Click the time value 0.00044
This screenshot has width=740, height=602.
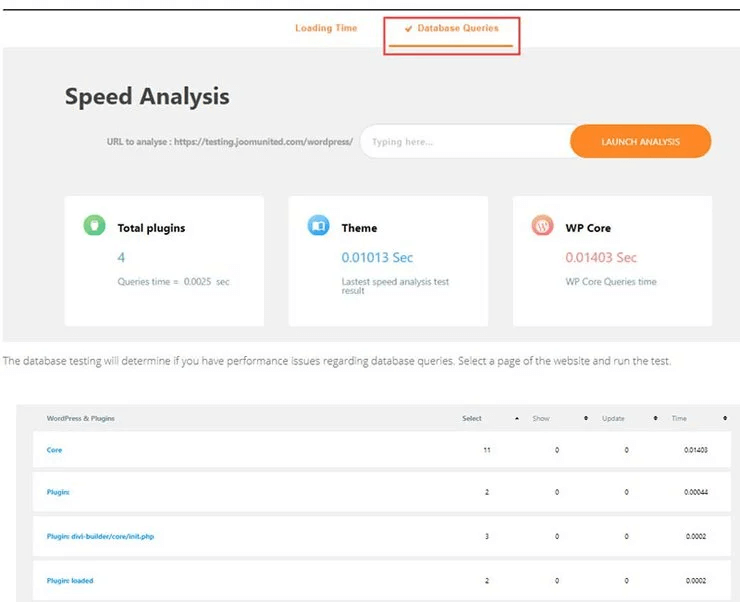[696, 492]
